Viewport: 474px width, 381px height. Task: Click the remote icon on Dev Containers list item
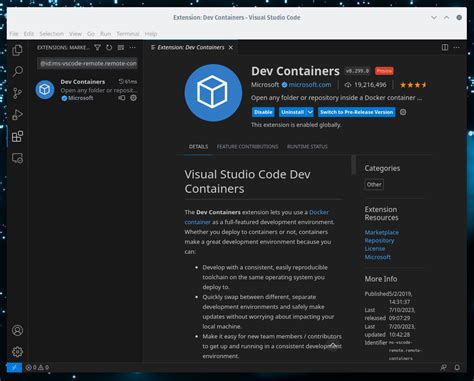pos(122,98)
